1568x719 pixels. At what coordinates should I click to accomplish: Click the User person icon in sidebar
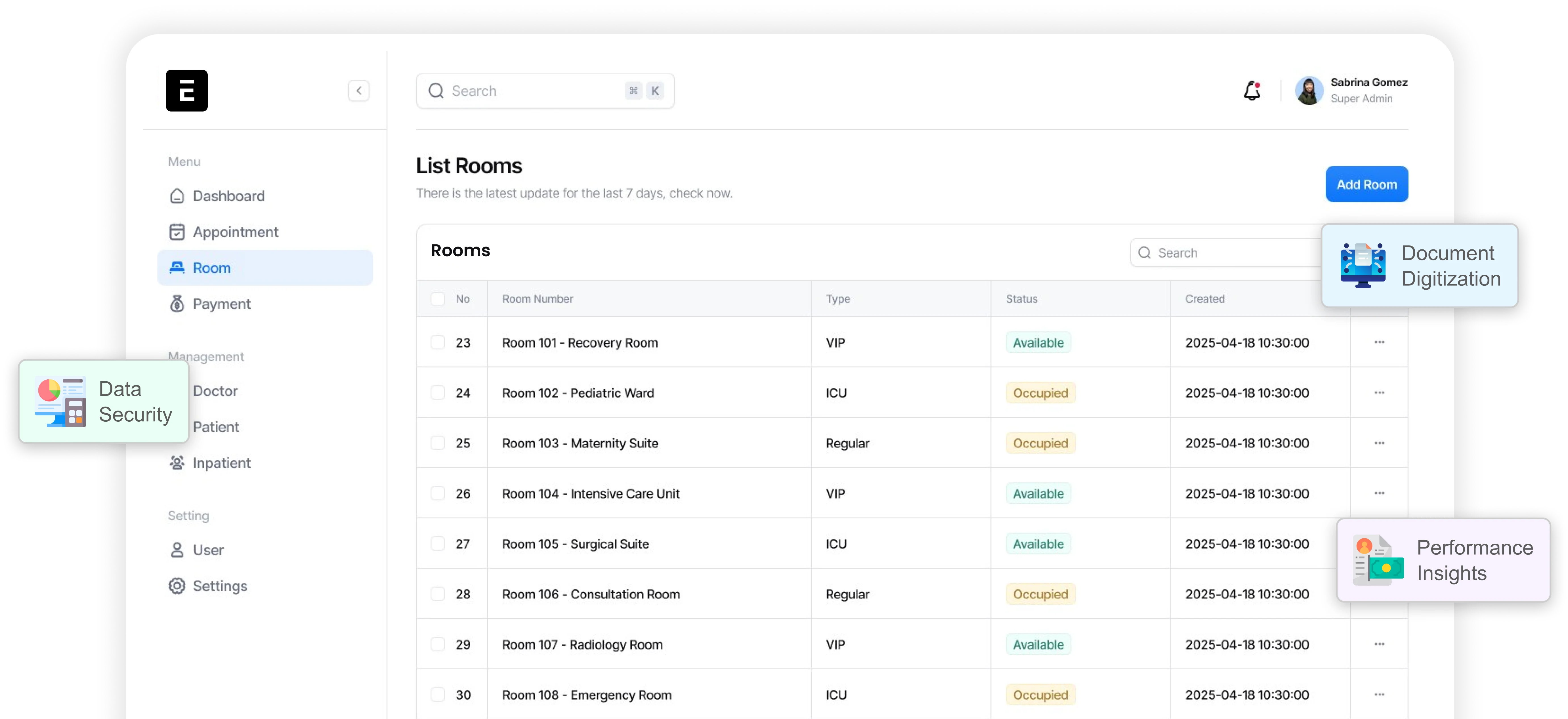click(177, 550)
